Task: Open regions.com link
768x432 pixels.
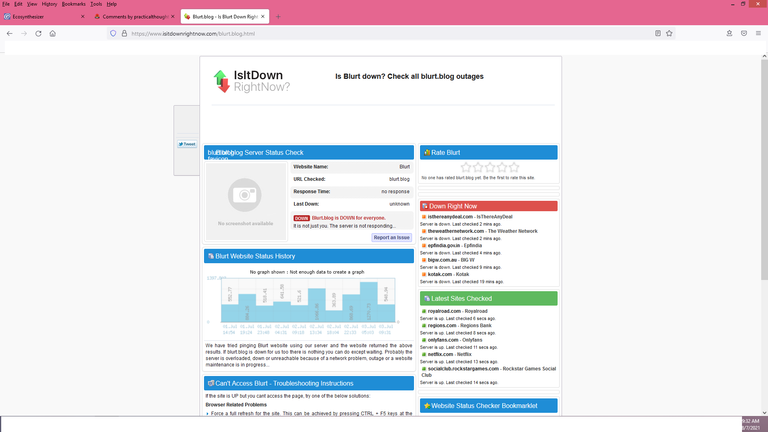Action: 442,325
